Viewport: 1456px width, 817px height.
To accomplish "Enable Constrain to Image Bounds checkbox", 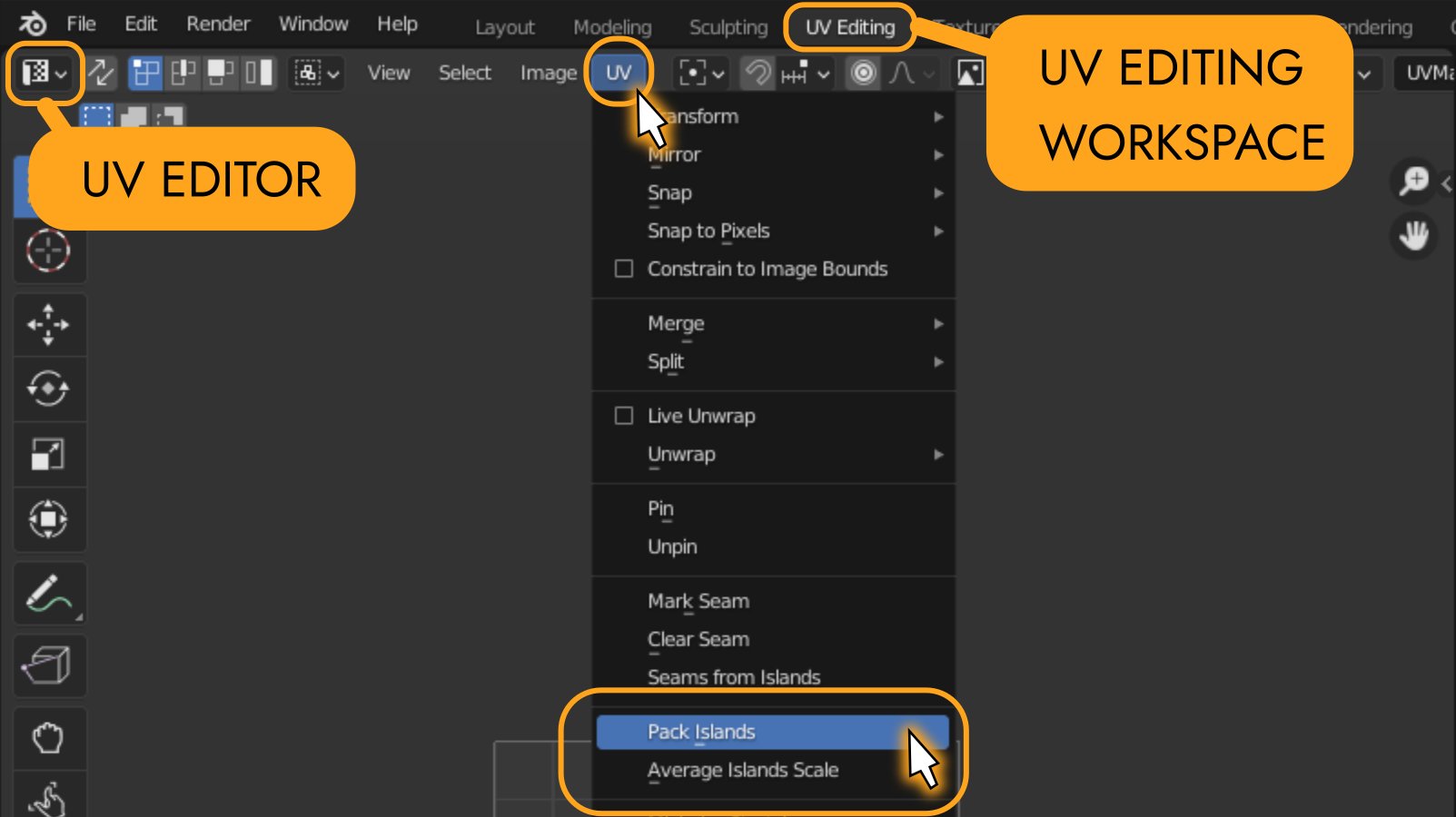I will pos(624,269).
